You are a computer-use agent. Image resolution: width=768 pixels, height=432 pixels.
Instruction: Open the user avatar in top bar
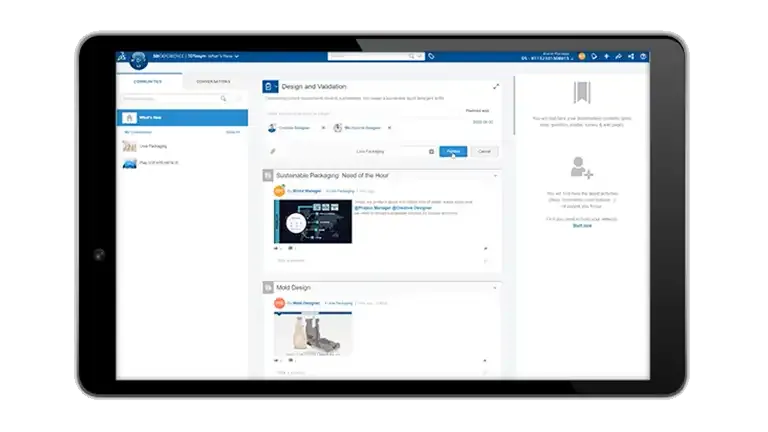(x=582, y=56)
